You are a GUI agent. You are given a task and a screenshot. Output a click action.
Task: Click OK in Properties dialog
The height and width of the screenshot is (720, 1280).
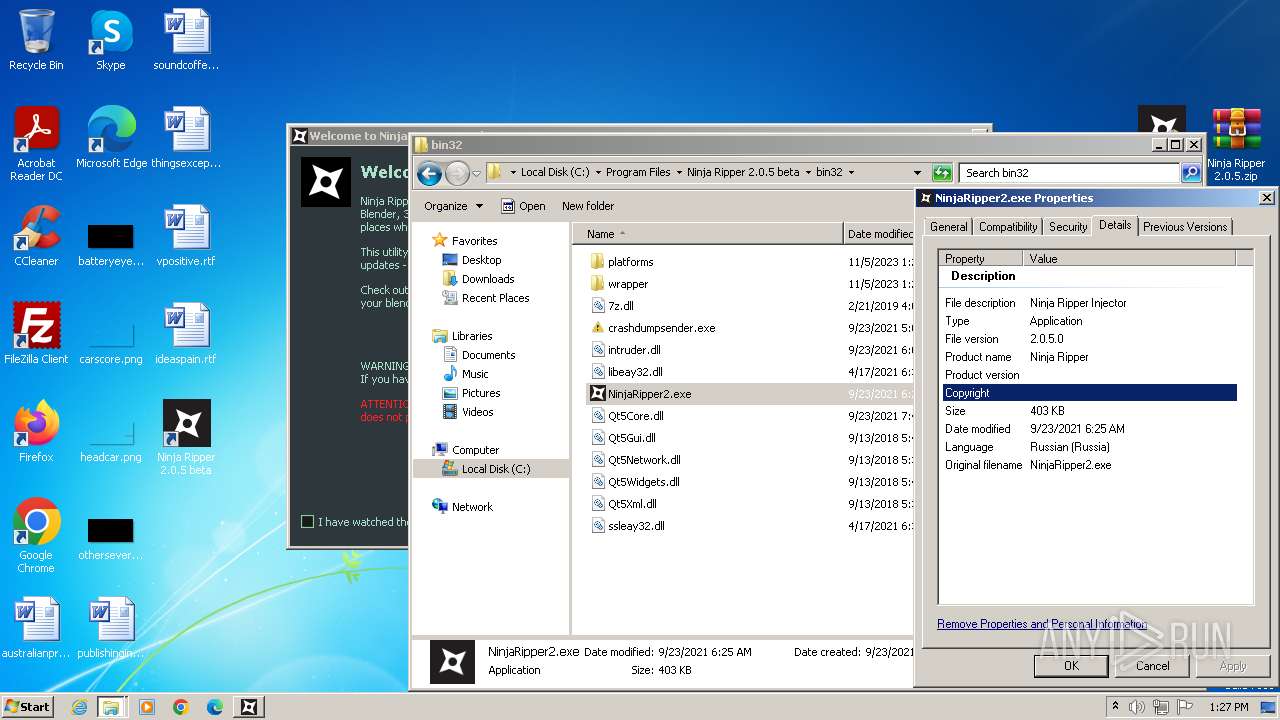click(x=1071, y=666)
